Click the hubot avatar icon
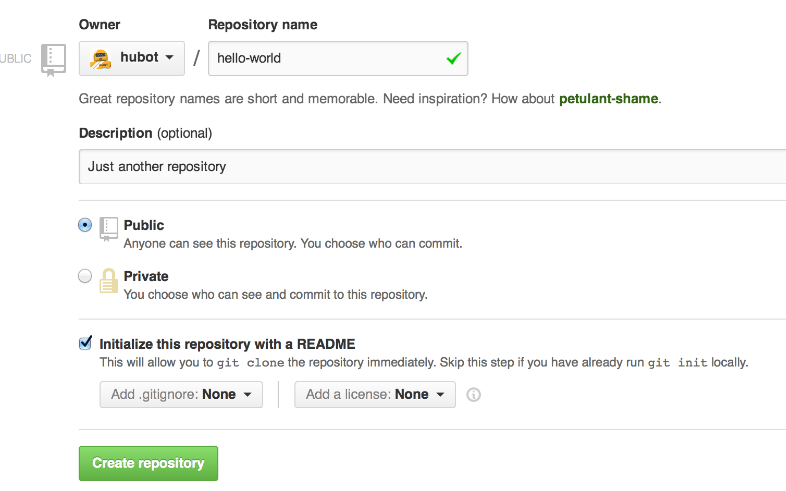786x491 pixels. (x=100, y=58)
